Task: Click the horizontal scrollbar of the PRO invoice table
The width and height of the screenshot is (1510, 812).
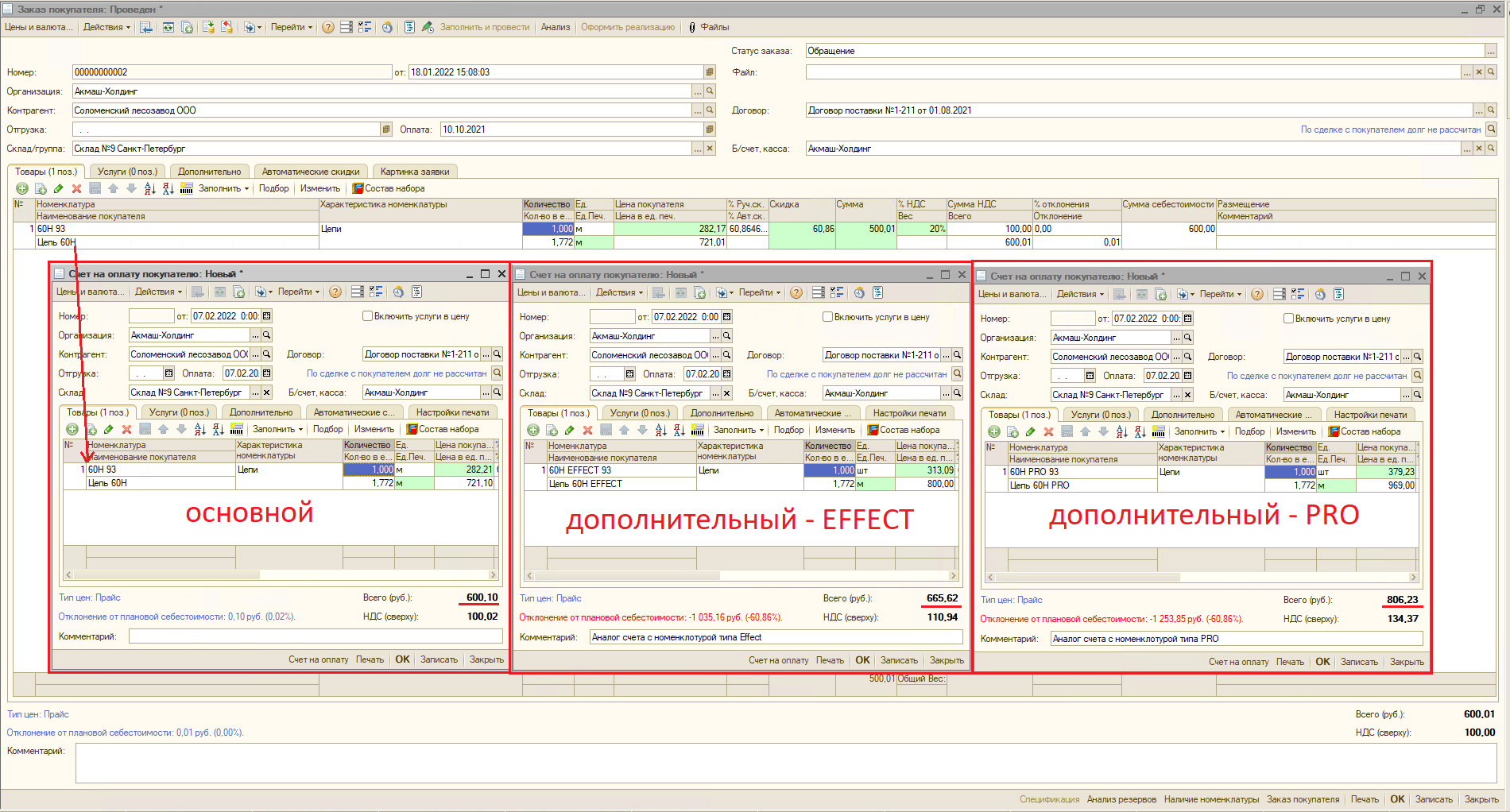Action: (x=1202, y=577)
